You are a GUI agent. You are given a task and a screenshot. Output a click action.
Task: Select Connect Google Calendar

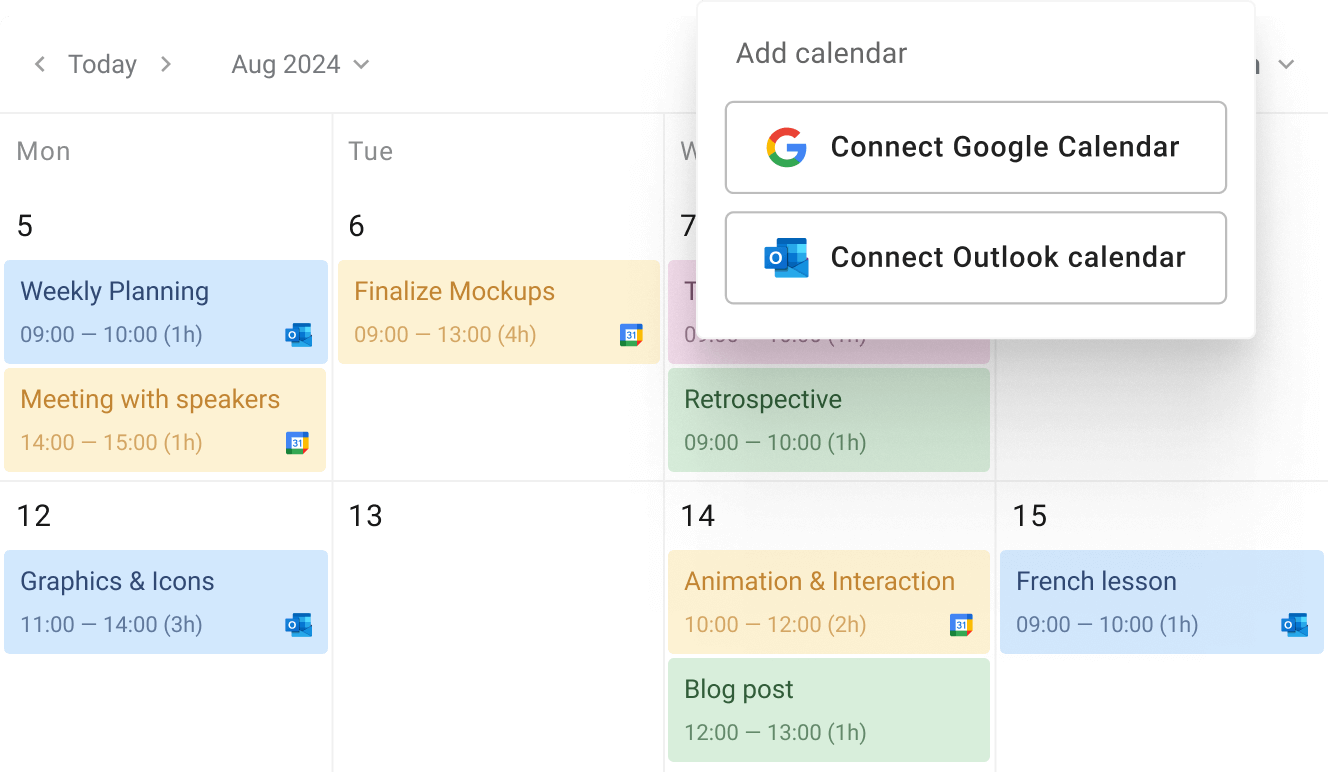click(x=975, y=147)
